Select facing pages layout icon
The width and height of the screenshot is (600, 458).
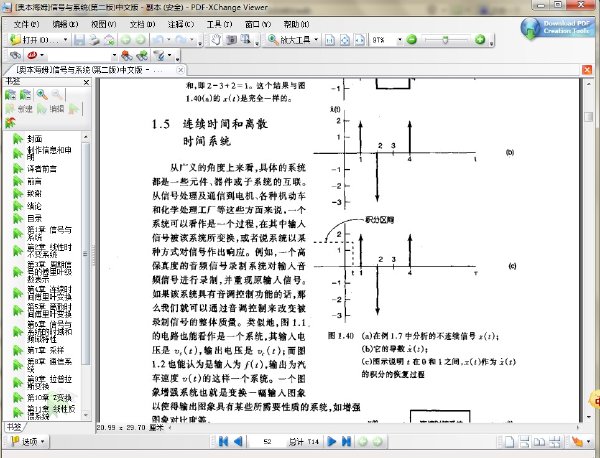point(540,442)
